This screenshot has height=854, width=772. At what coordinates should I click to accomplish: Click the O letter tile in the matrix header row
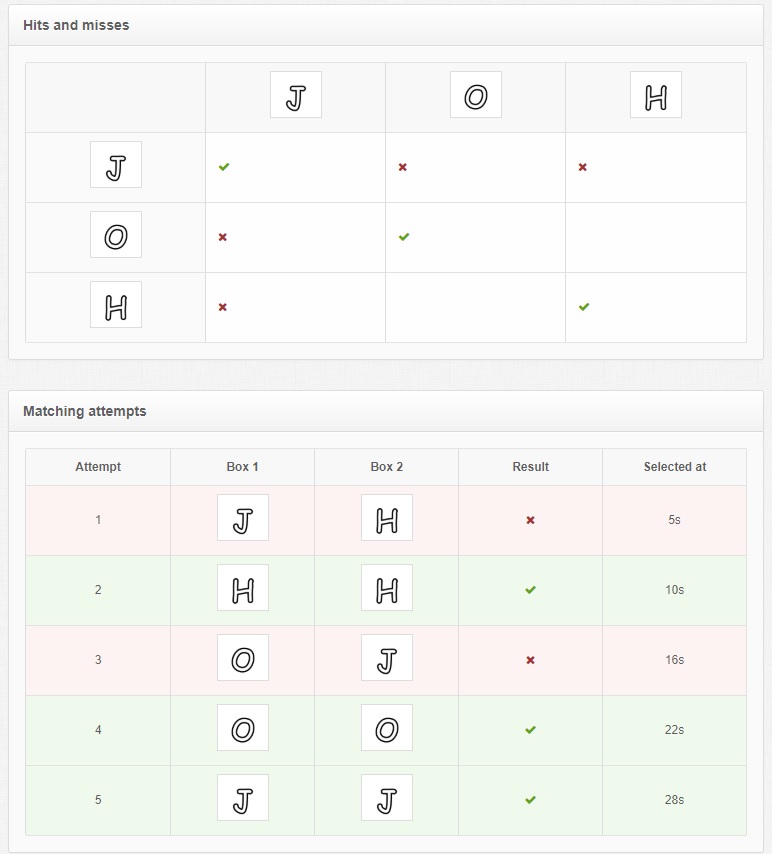tap(476, 95)
